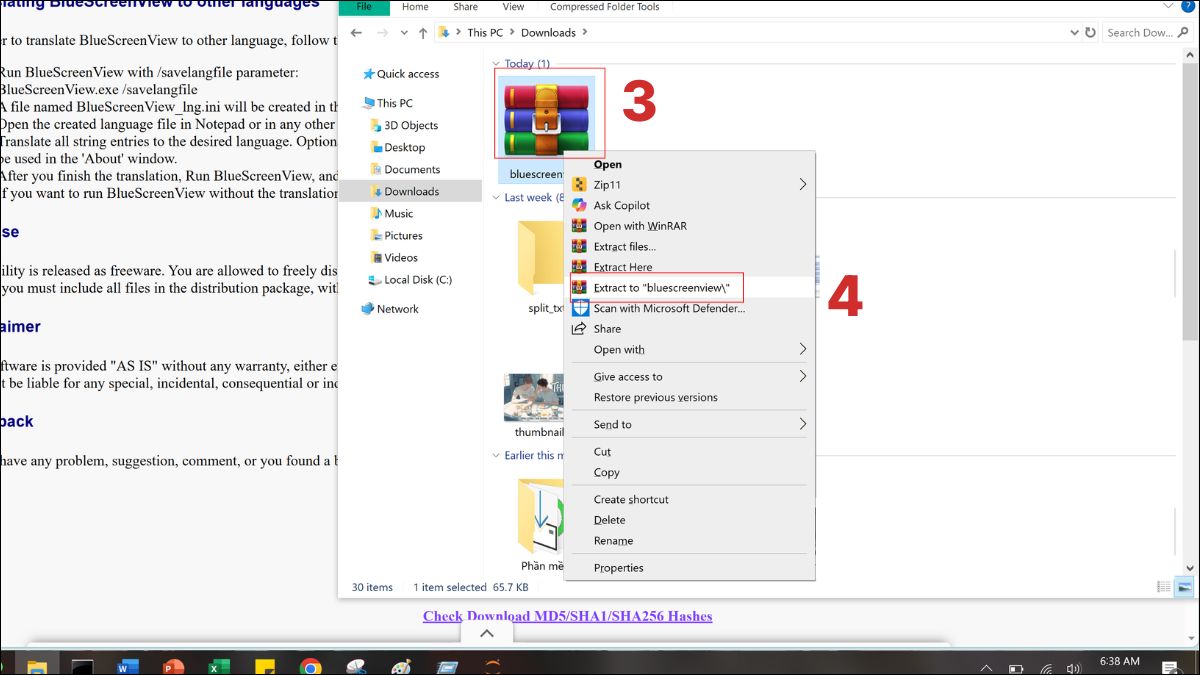This screenshot has width=1200, height=675.
Task: Click the Wi-Fi network tray icon
Action: point(1046,668)
